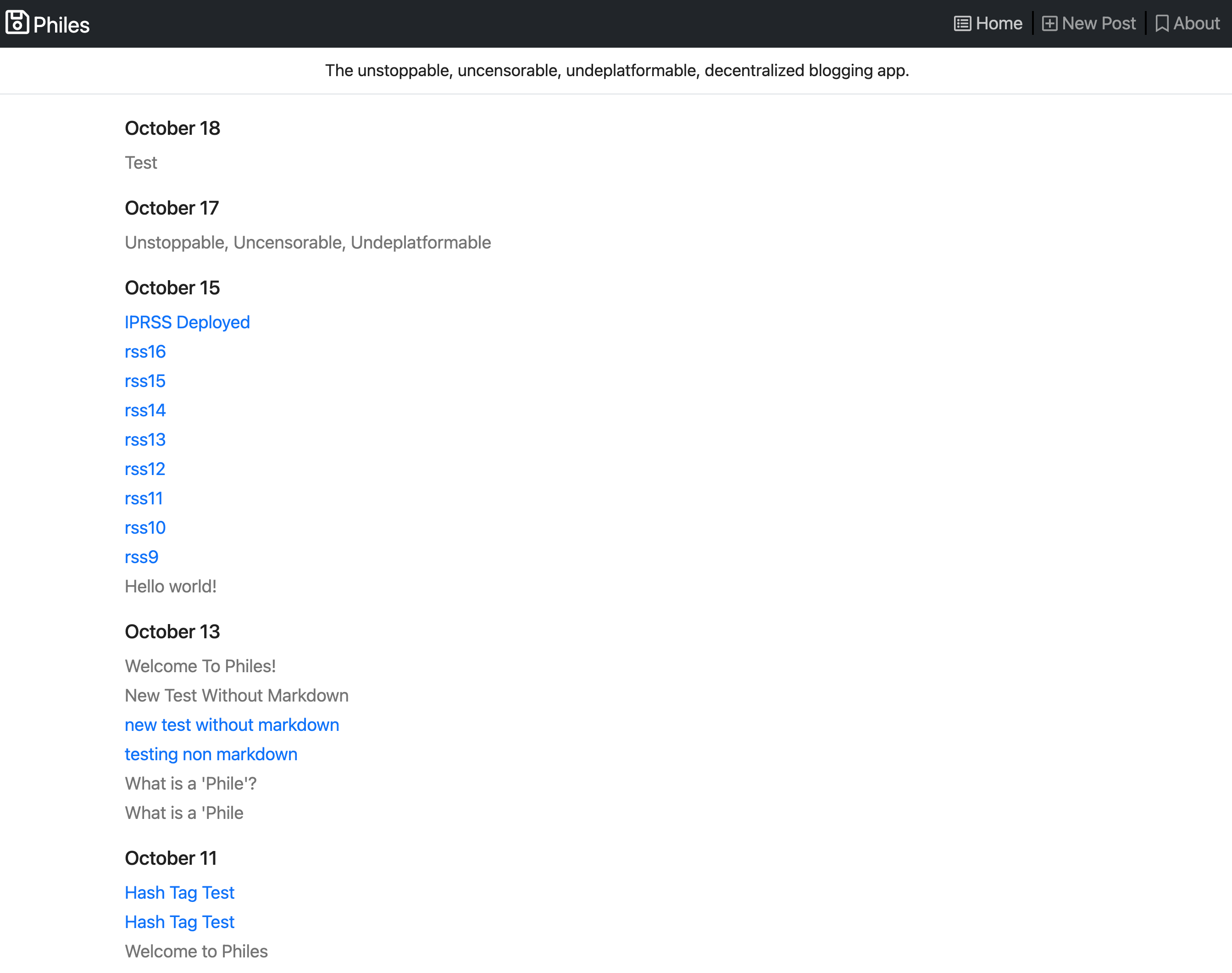Open the rss14 post link
Viewport: 1232px width, 973px height.
coord(145,410)
